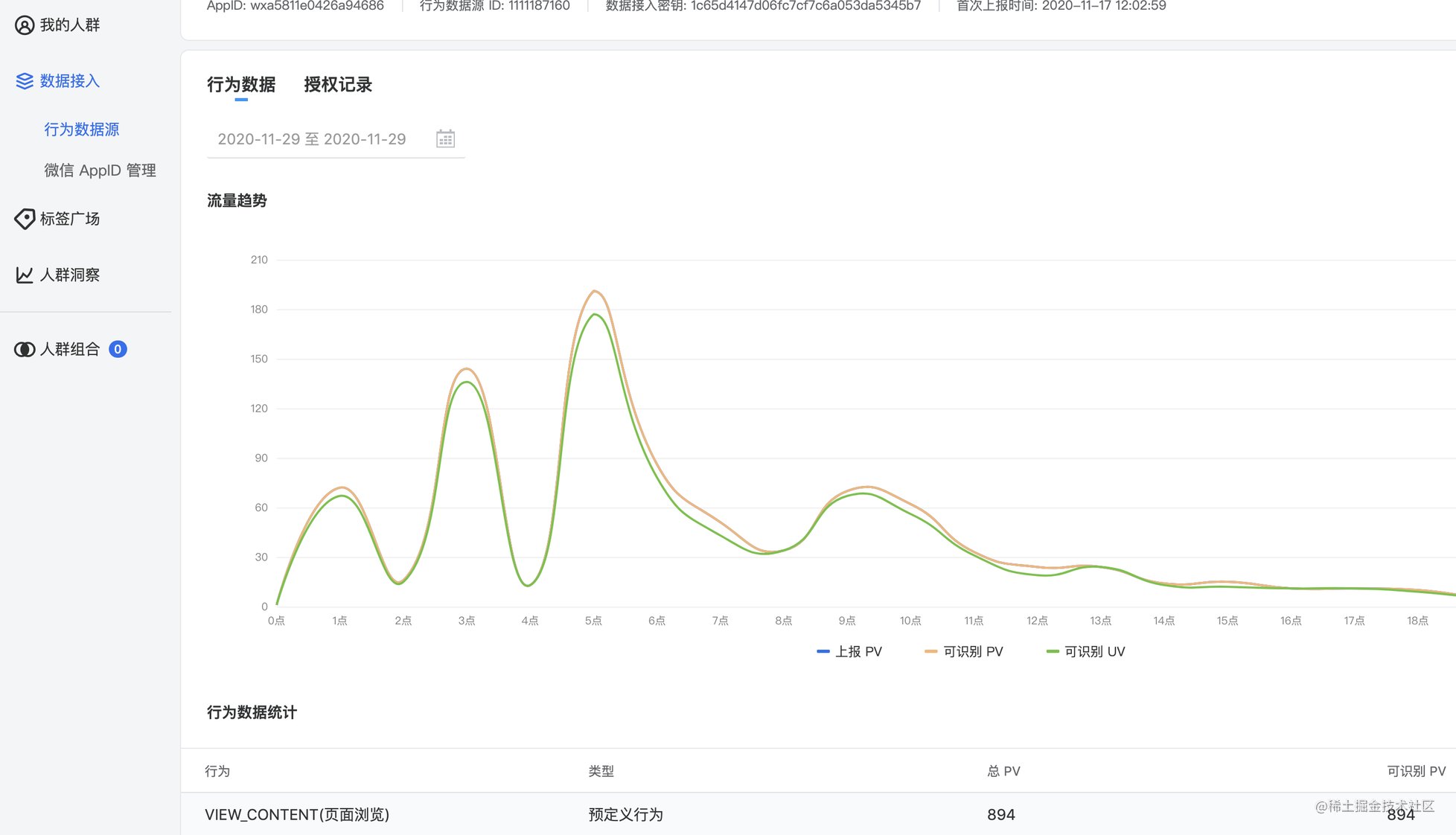Toggle 可识别 PV legend series
Viewport: 1456px width, 835px height.
(964, 652)
